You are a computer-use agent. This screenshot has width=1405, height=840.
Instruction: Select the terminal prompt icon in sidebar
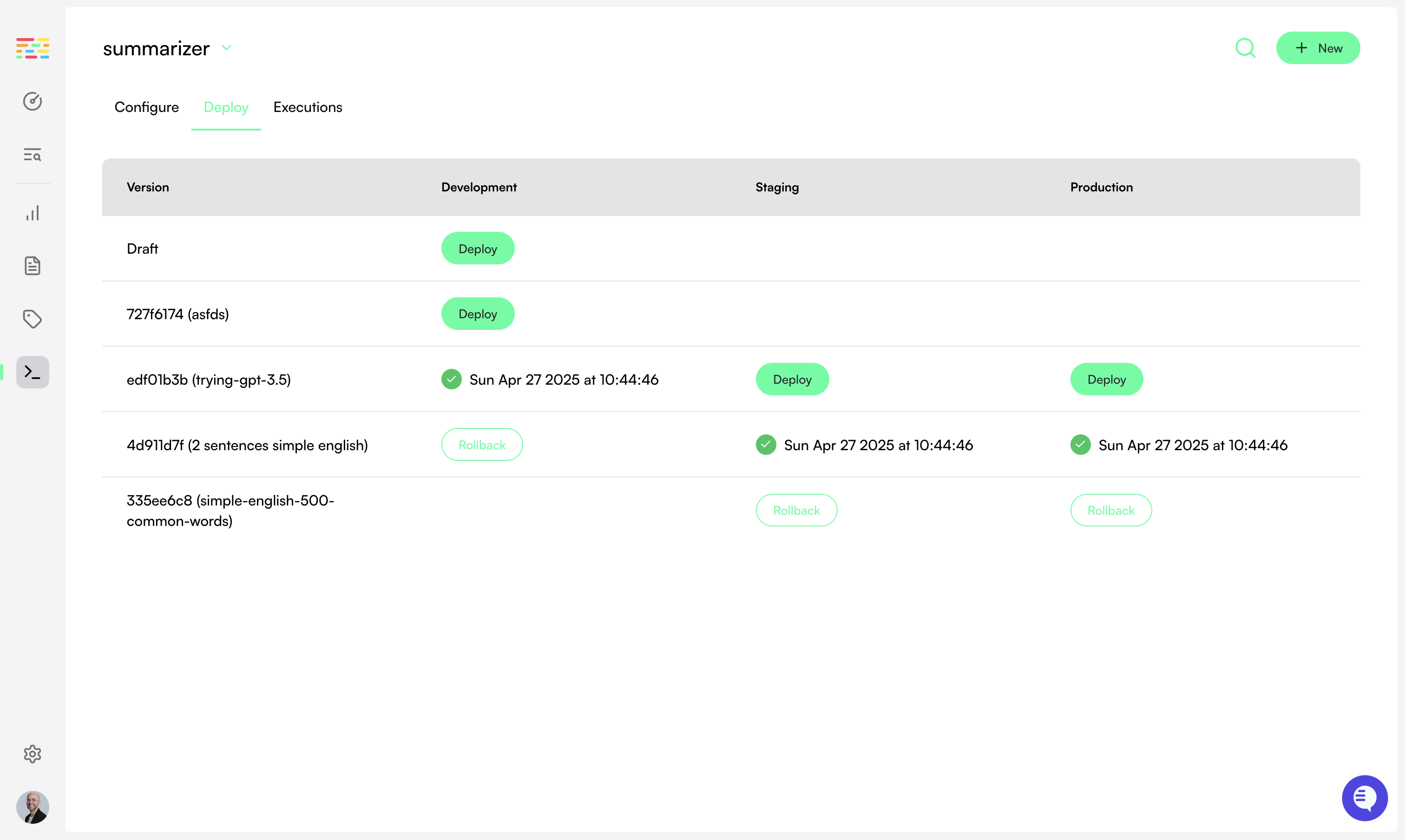[x=32, y=372]
